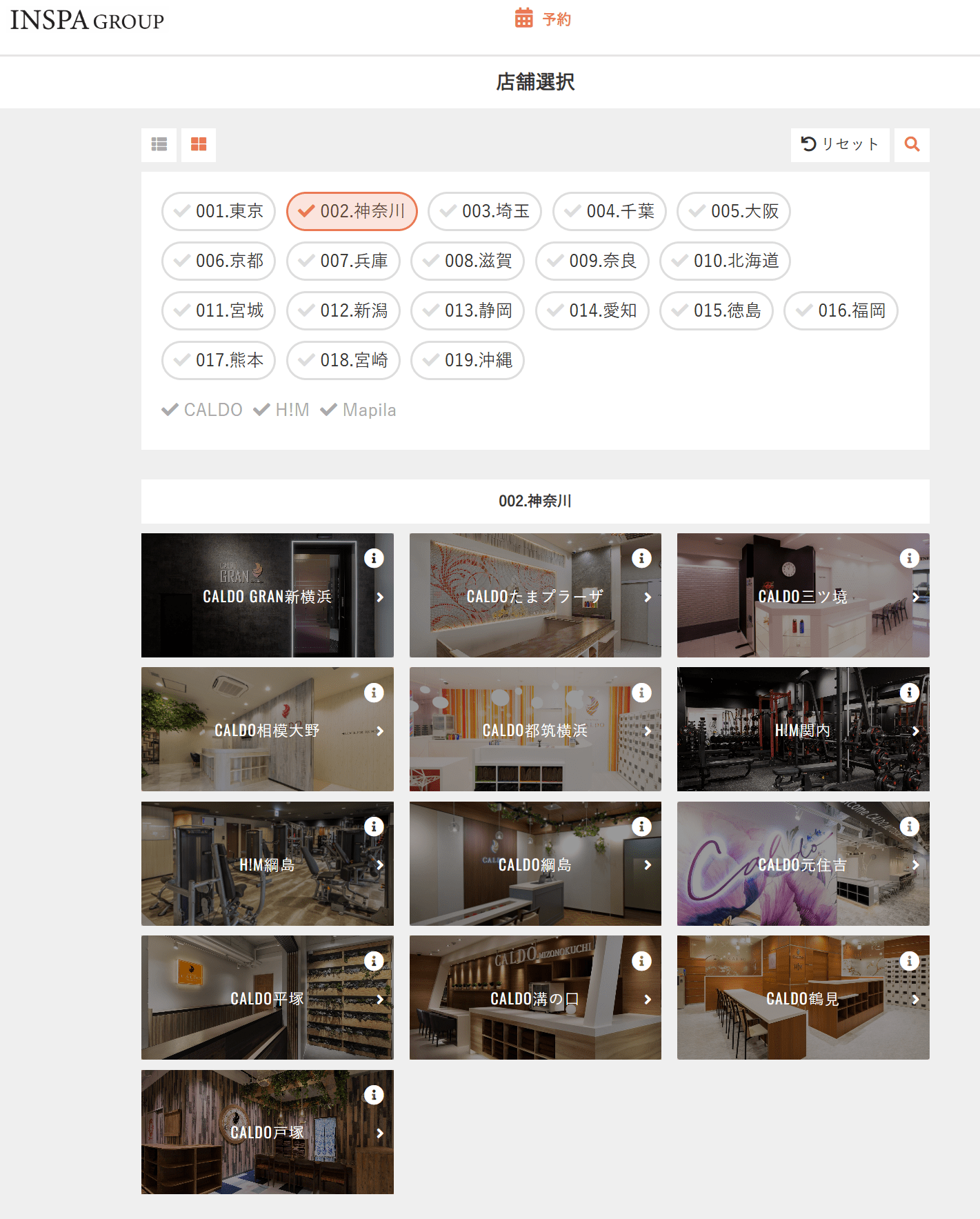Show info for H!M関内

[910, 692]
